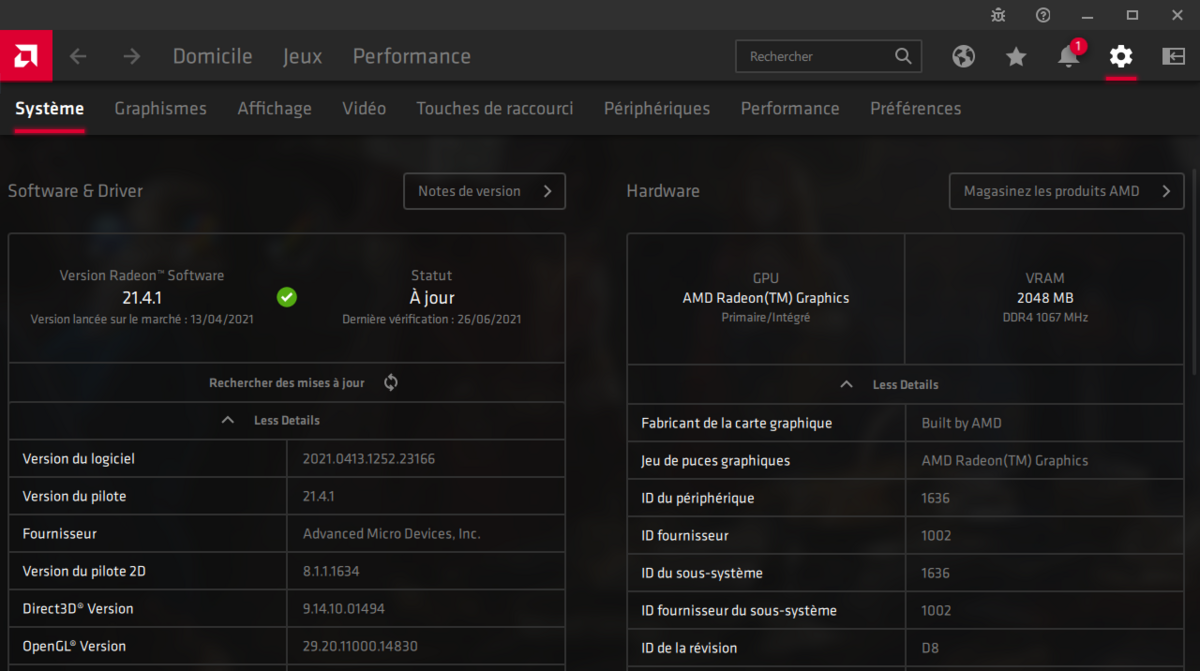Click the refresh updates icon
The width and height of the screenshot is (1200, 671).
pyautogui.click(x=391, y=382)
